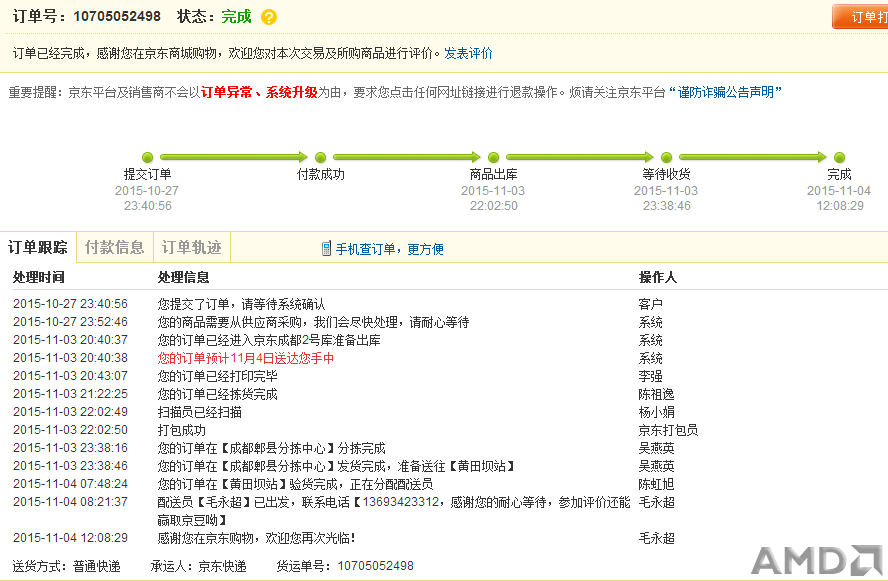Click the row text 打包成功
This screenshot has width=888, height=581.
[182, 430]
